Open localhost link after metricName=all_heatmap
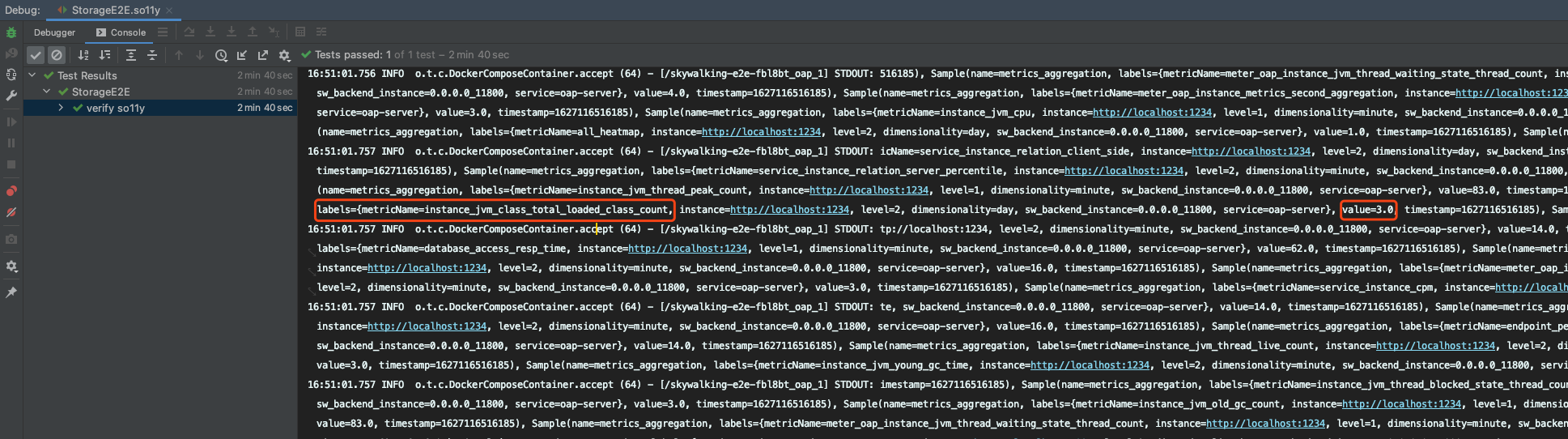1568x439 pixels. (761, 132)
